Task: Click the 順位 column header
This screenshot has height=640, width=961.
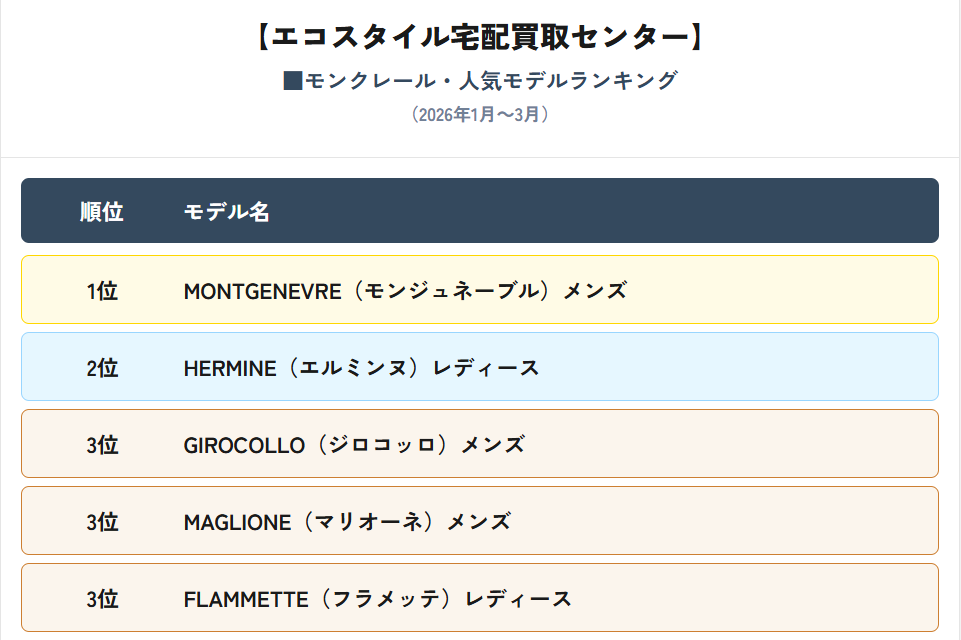Action: [102, 211]
